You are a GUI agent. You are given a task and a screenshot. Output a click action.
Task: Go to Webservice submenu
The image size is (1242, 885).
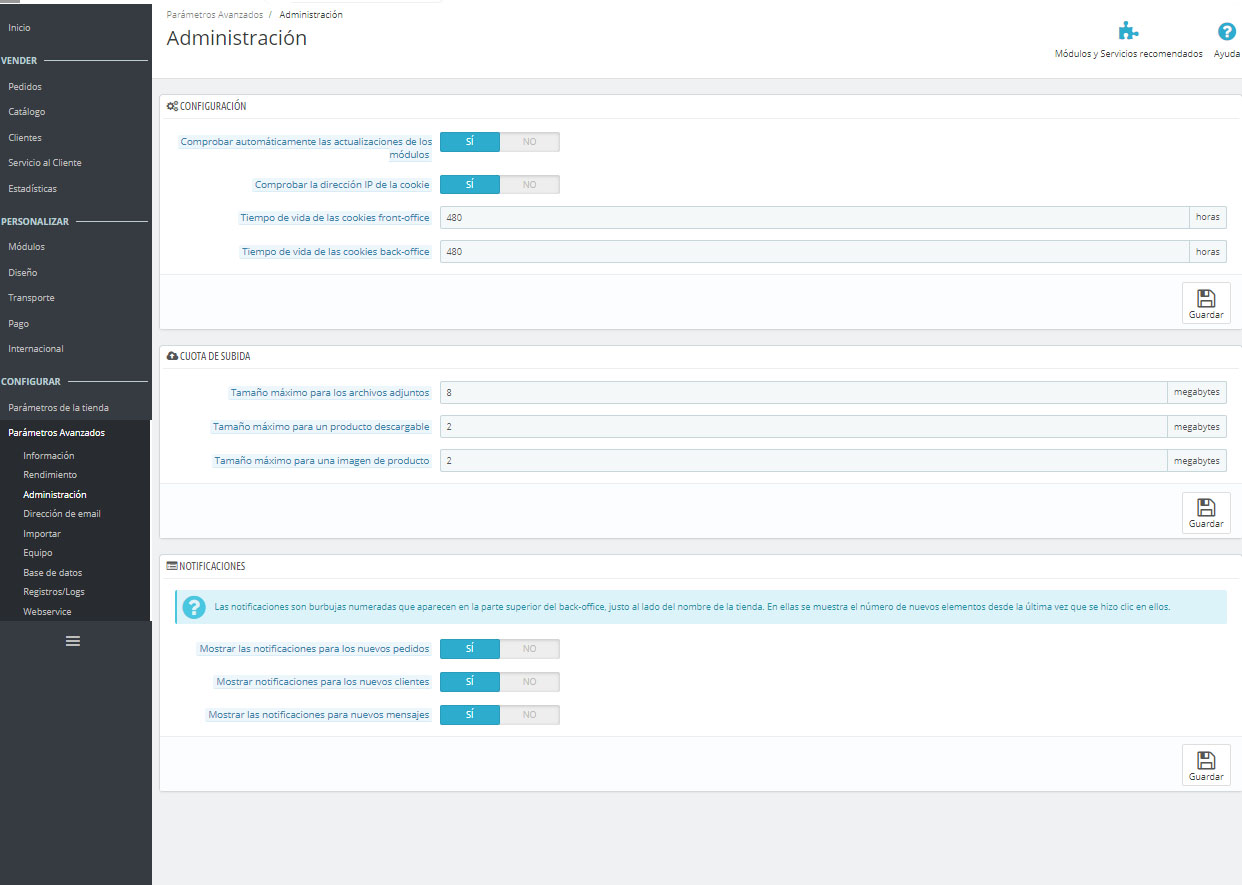coord(47,612)
